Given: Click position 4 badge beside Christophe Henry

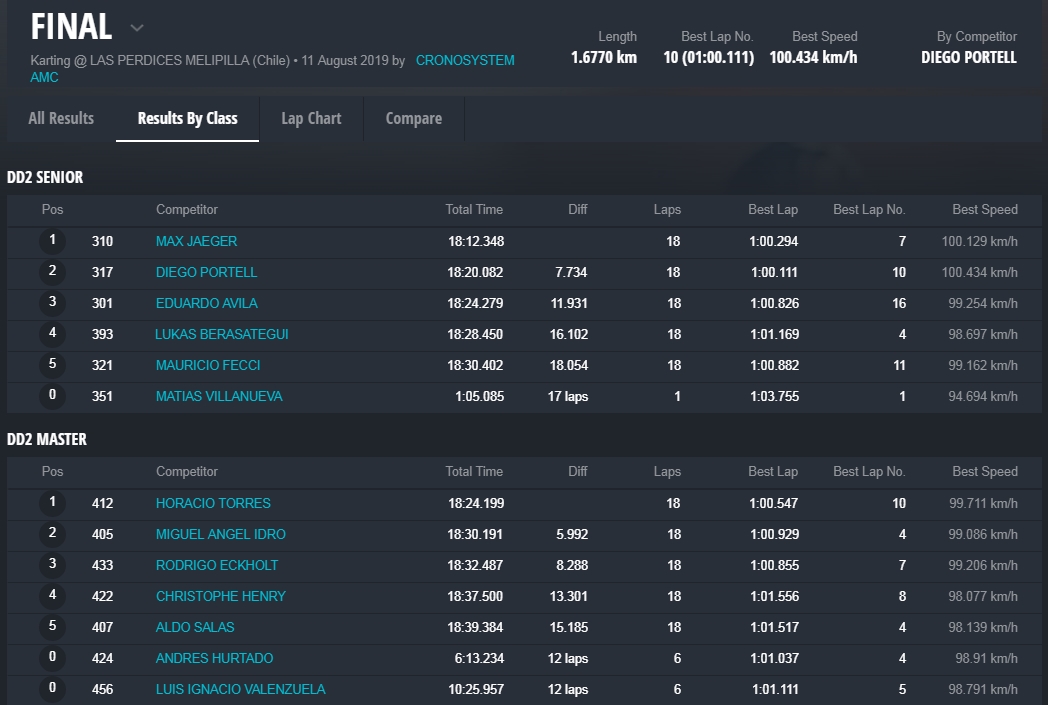Looking at the screenshot, I should pos(52,596).
